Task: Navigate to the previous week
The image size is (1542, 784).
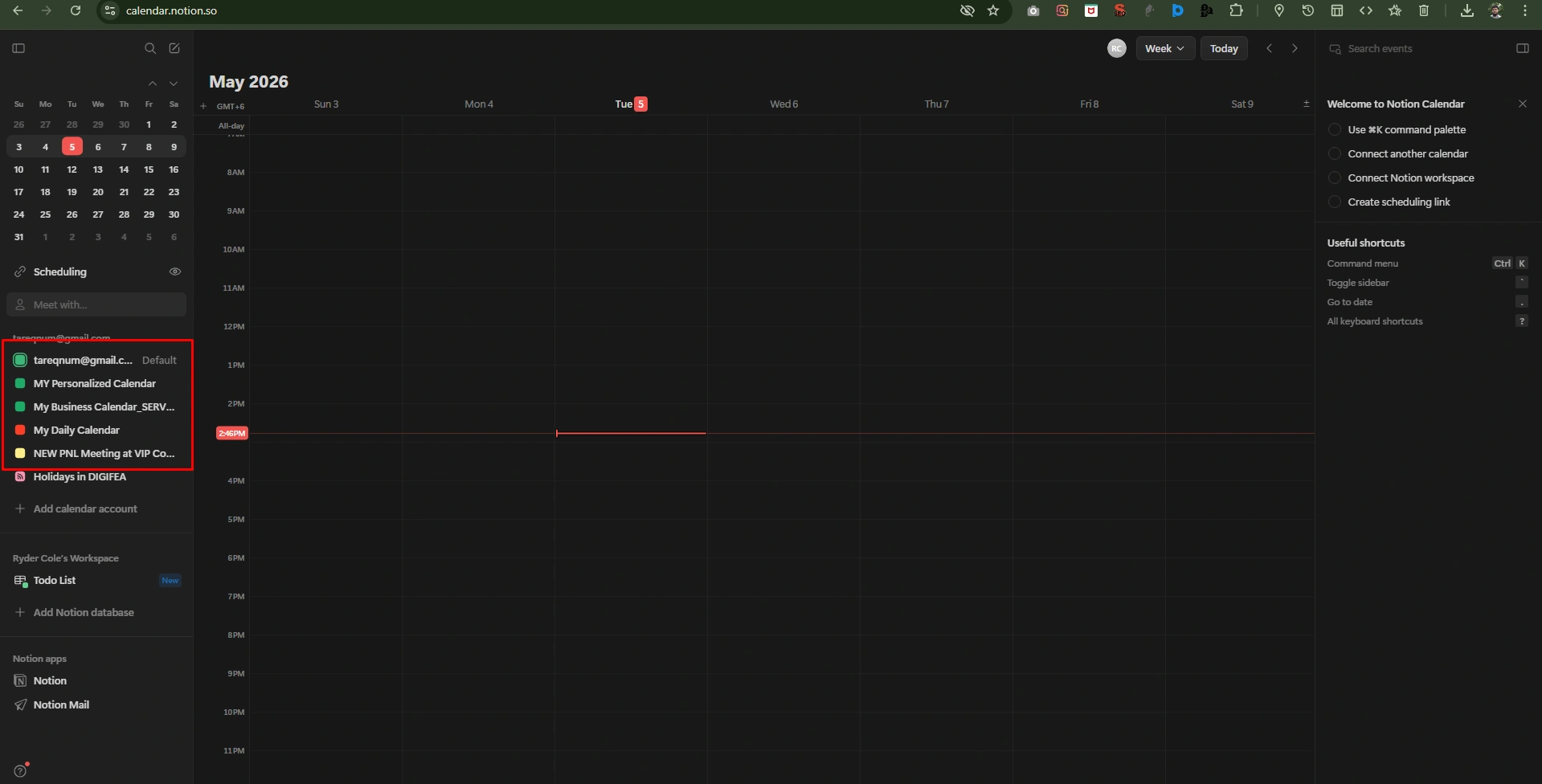Action: pos(1270,48)
